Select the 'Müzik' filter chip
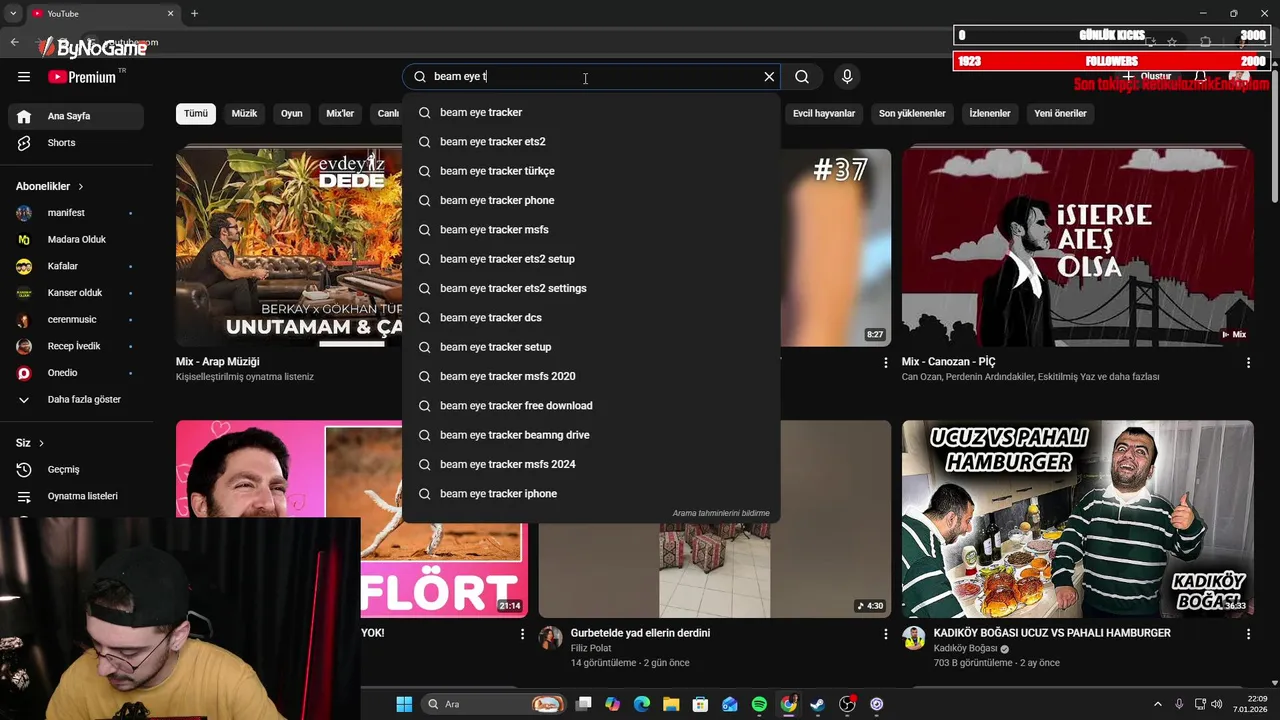This screenshot has width=1280, height=720. (x=244, y=113)
